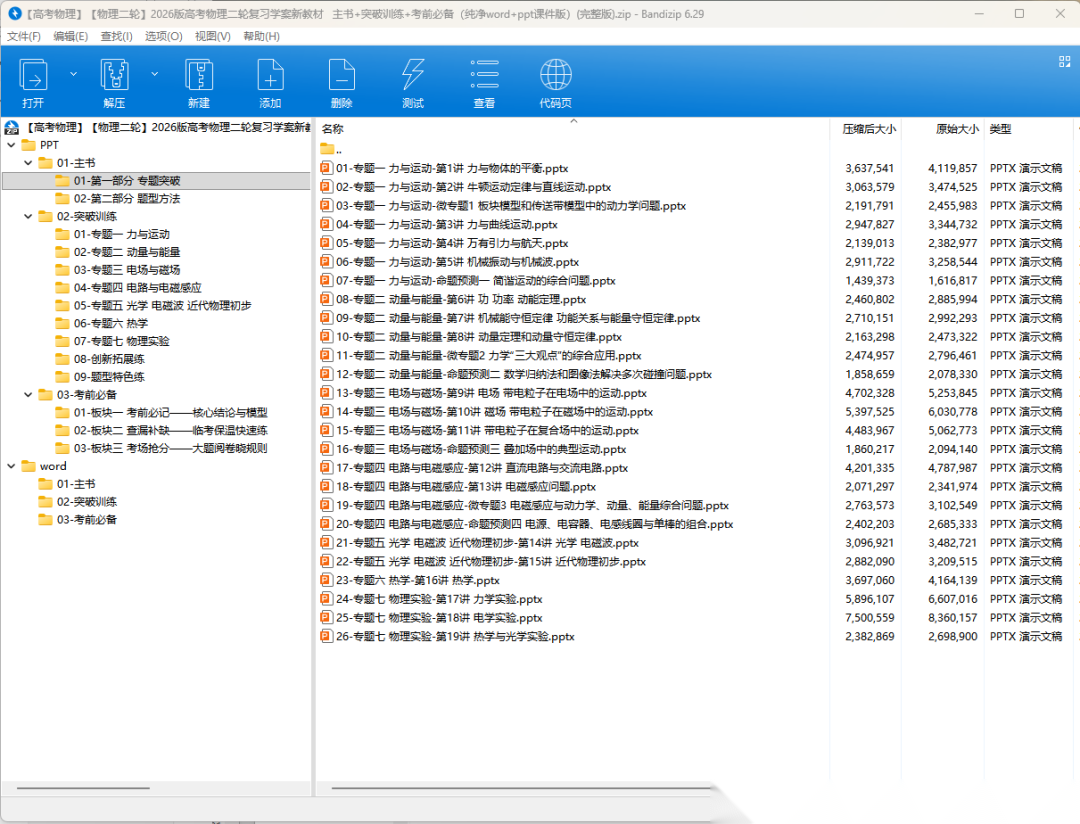
Task: Open the dropdown arrow beside 解压
Action: 154,74
